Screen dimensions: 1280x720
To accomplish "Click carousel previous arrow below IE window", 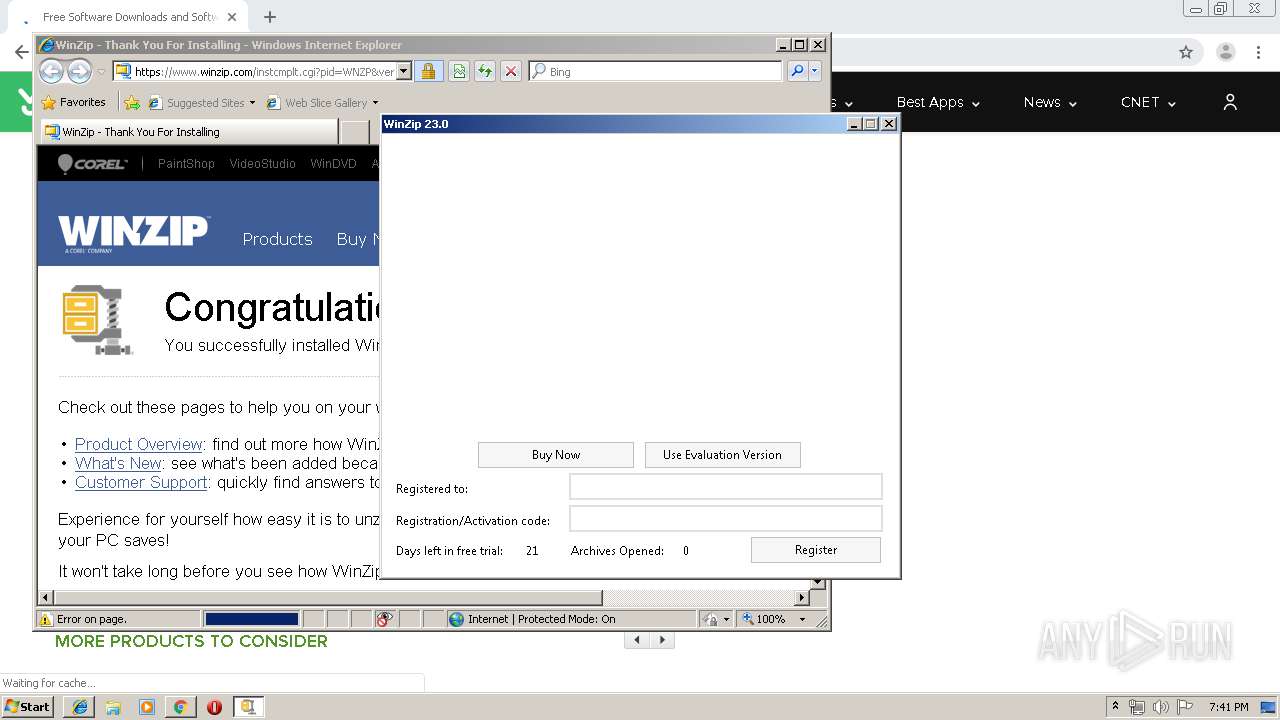I will coord(637,640).
